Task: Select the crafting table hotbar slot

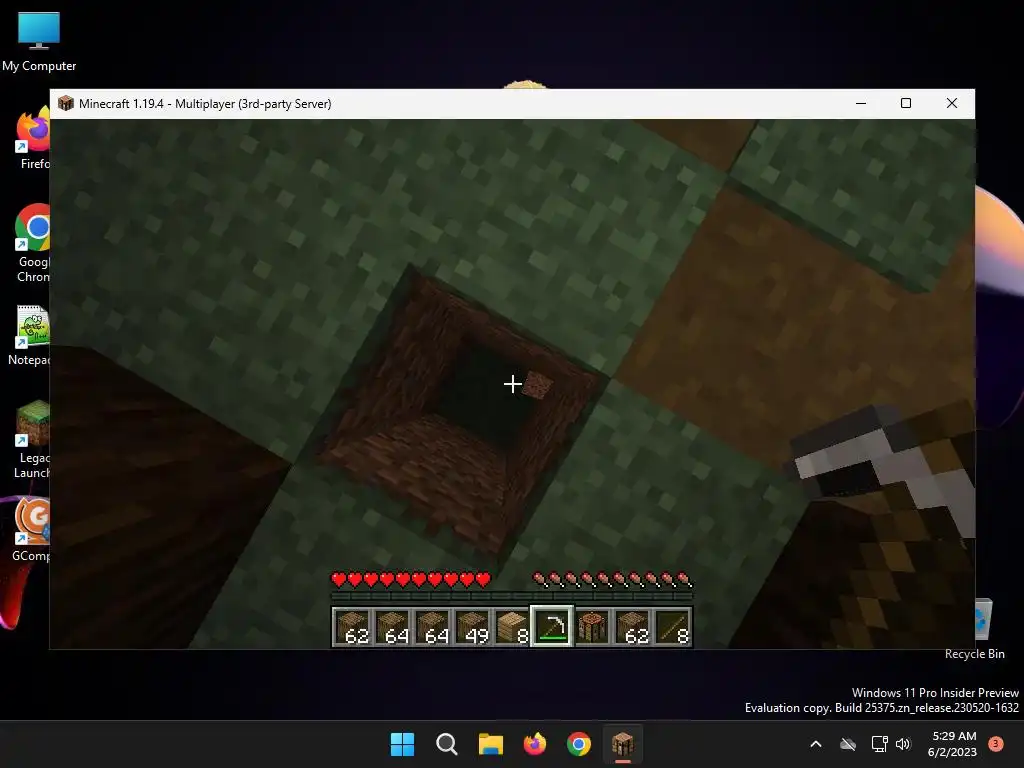Action: [592, 627]
